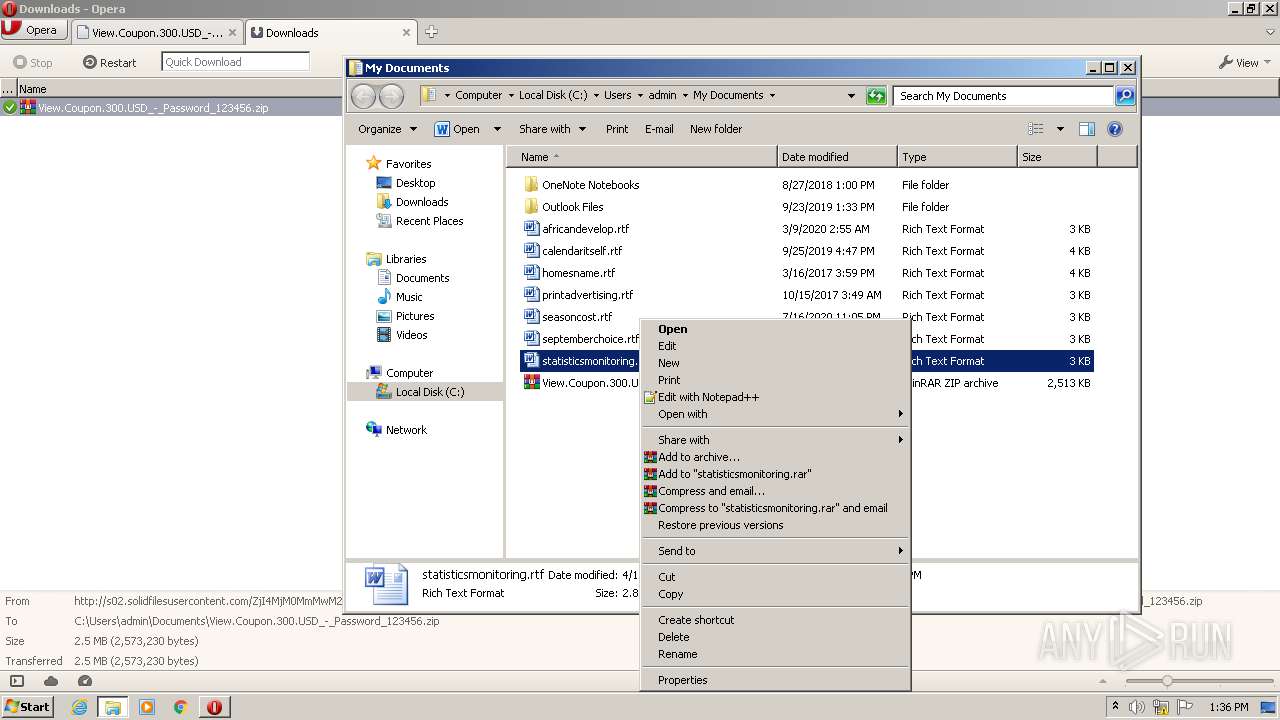
Task: Choose Edit with Notepad++ in context menu
Action: [775, 397]
